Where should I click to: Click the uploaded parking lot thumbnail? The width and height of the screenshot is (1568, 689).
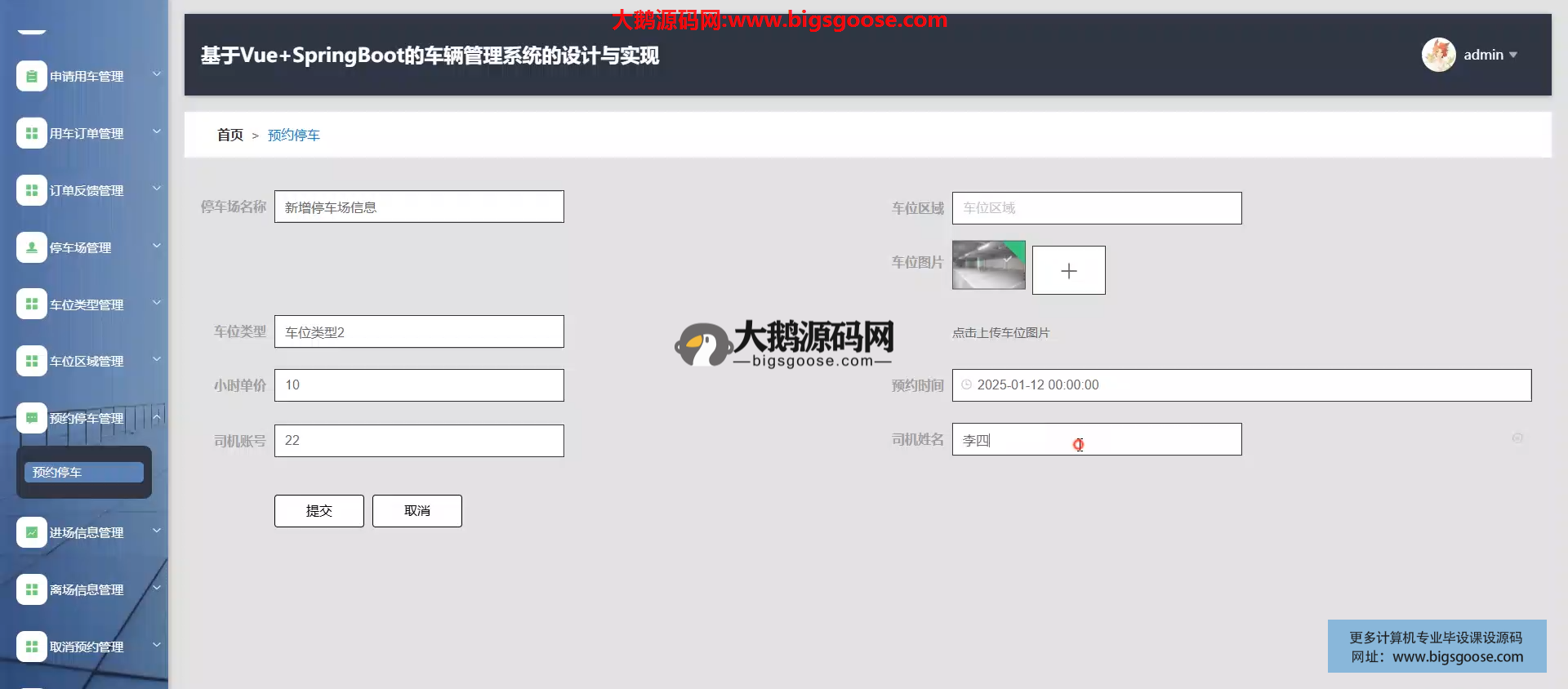988,265
